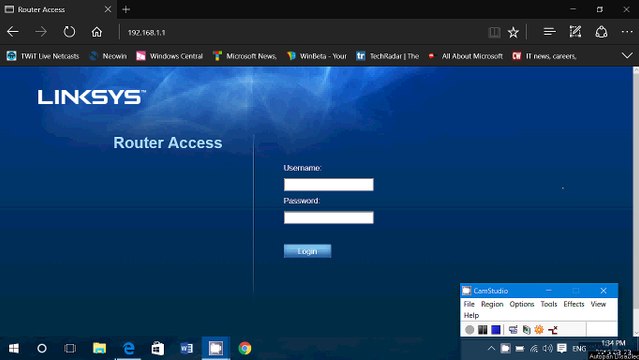
Task: Go back to the previous page
Action: click(13, 32)
